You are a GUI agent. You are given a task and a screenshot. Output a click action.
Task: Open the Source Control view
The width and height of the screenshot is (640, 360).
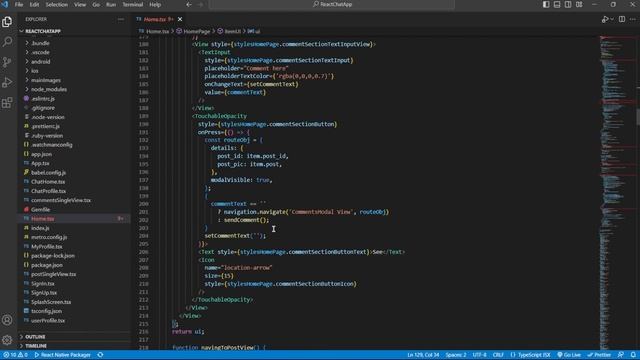pos(7,62)
